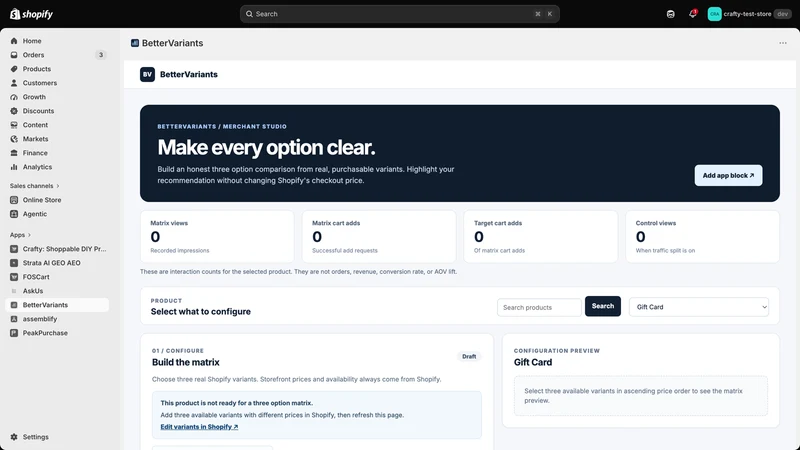Expand the Sales channels section

(34, 186)
